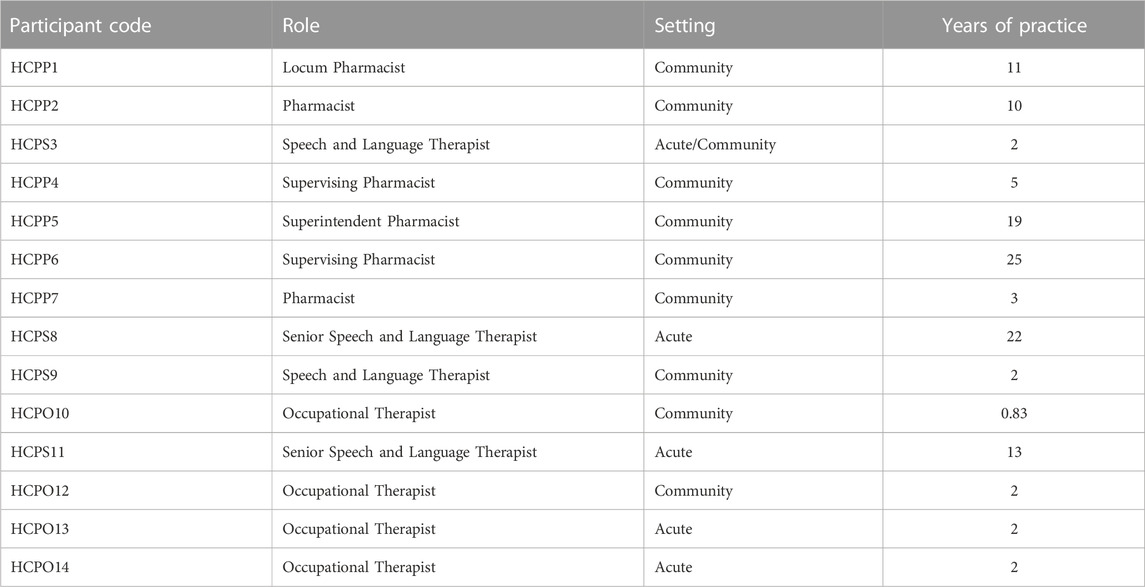Image resolution: width=1145 pixels, height=587 pixels.
Task: Select the years value 13
Action: [1014, 452]
